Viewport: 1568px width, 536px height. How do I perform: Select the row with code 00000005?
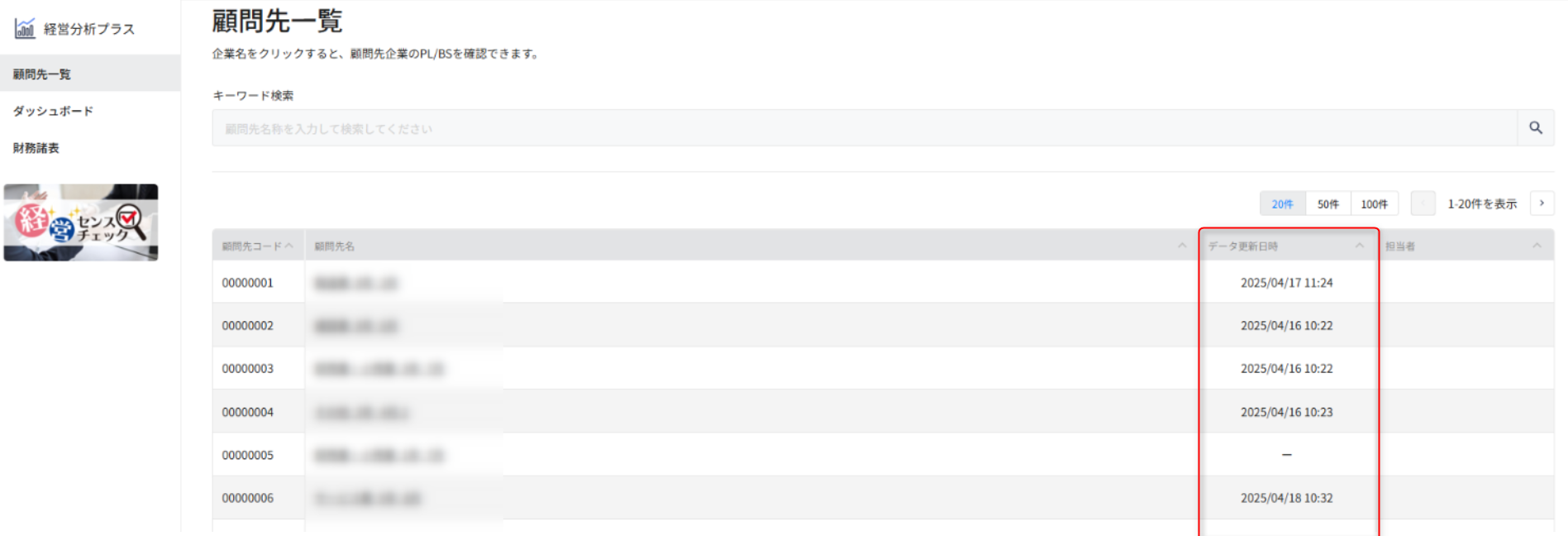pos(883,455)
